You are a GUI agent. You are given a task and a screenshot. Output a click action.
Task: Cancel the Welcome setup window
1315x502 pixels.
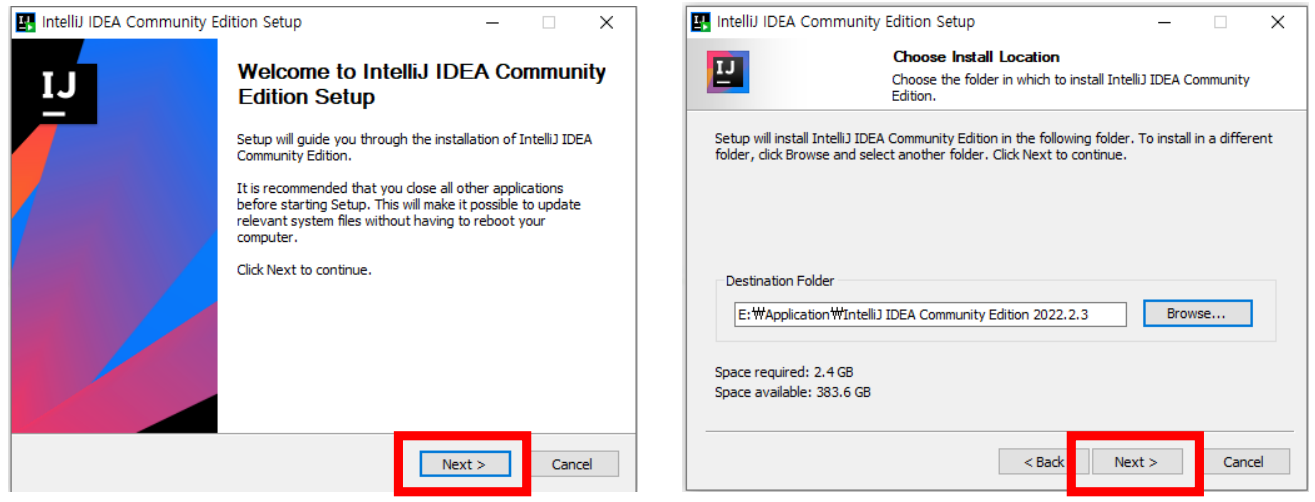tap(572, 464)
